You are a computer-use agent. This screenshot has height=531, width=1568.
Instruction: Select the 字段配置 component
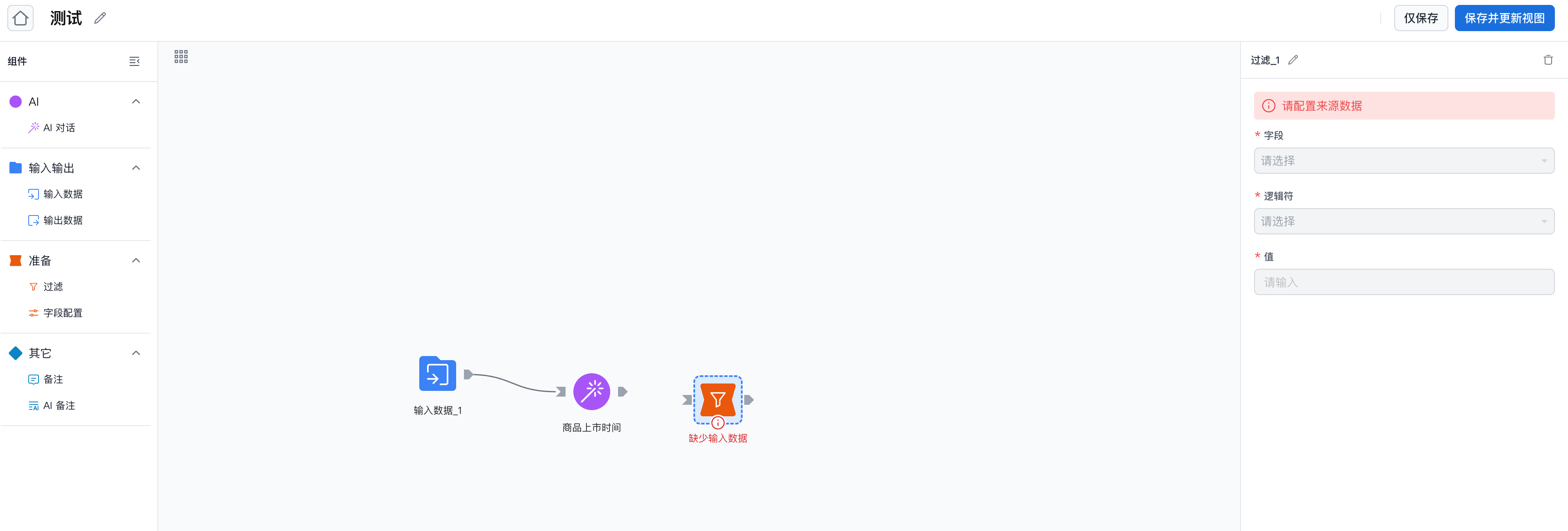[x=62, y=313]
